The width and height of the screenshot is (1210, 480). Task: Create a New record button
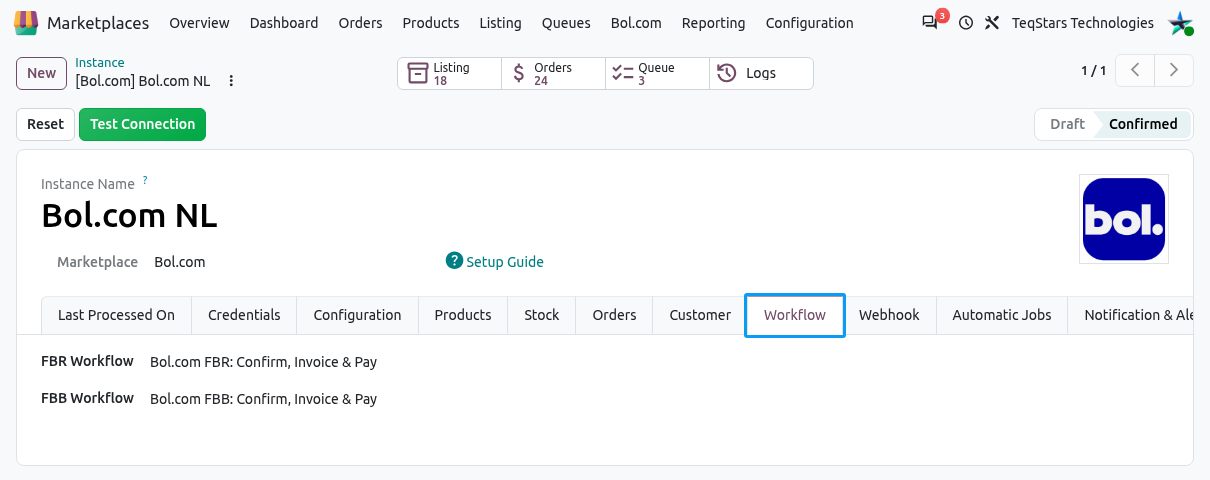41,73
